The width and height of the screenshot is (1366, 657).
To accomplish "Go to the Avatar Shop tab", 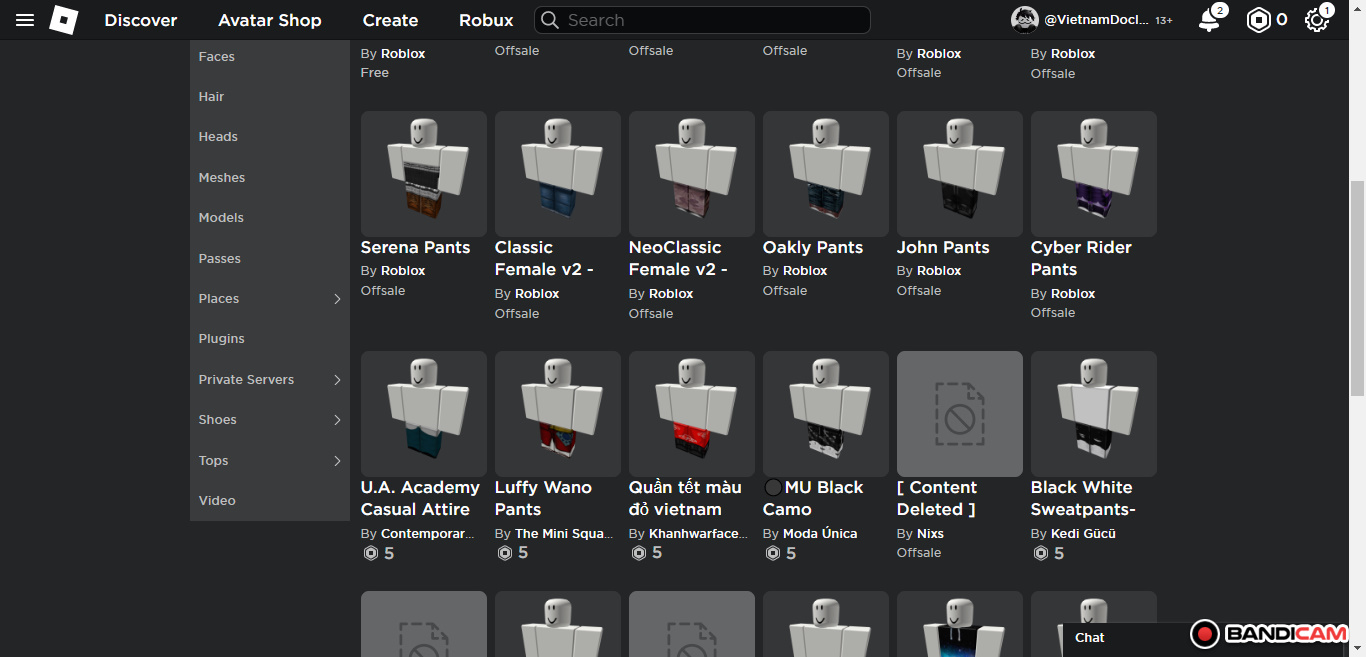I will click(x=270, y=20).
